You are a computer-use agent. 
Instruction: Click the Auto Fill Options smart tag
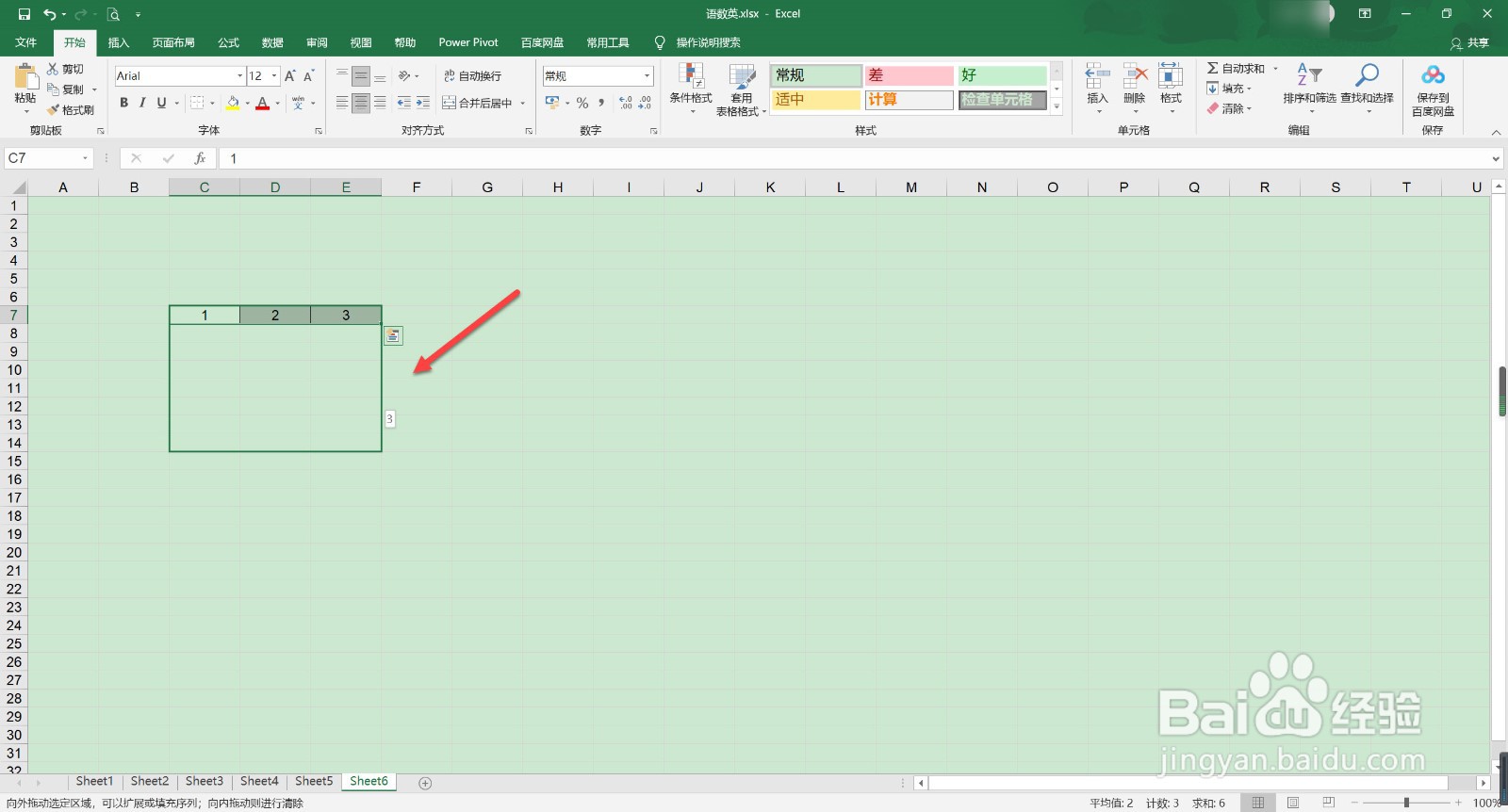click(393, 335)
